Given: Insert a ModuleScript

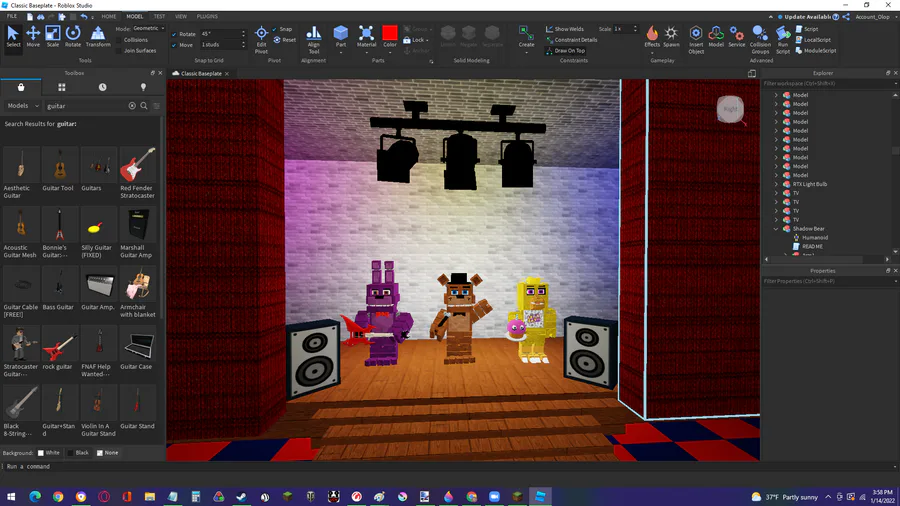Looking at the screenshot, I should (x=816, y=50).
